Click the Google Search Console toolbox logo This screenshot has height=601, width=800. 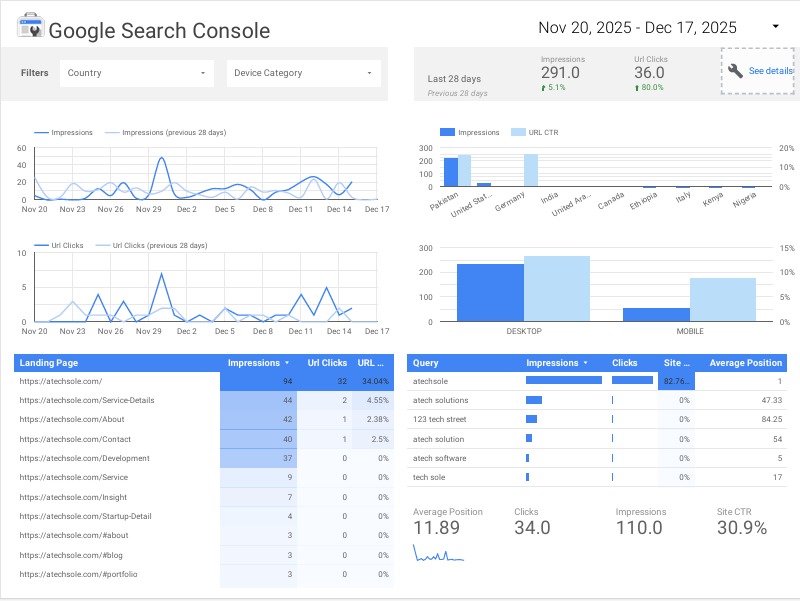coord(30,27)
